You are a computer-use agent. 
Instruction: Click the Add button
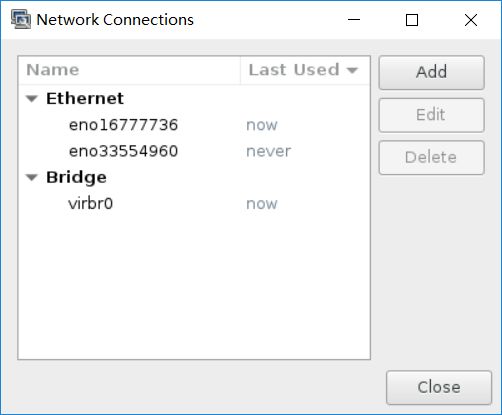click(x=431, y=72)
